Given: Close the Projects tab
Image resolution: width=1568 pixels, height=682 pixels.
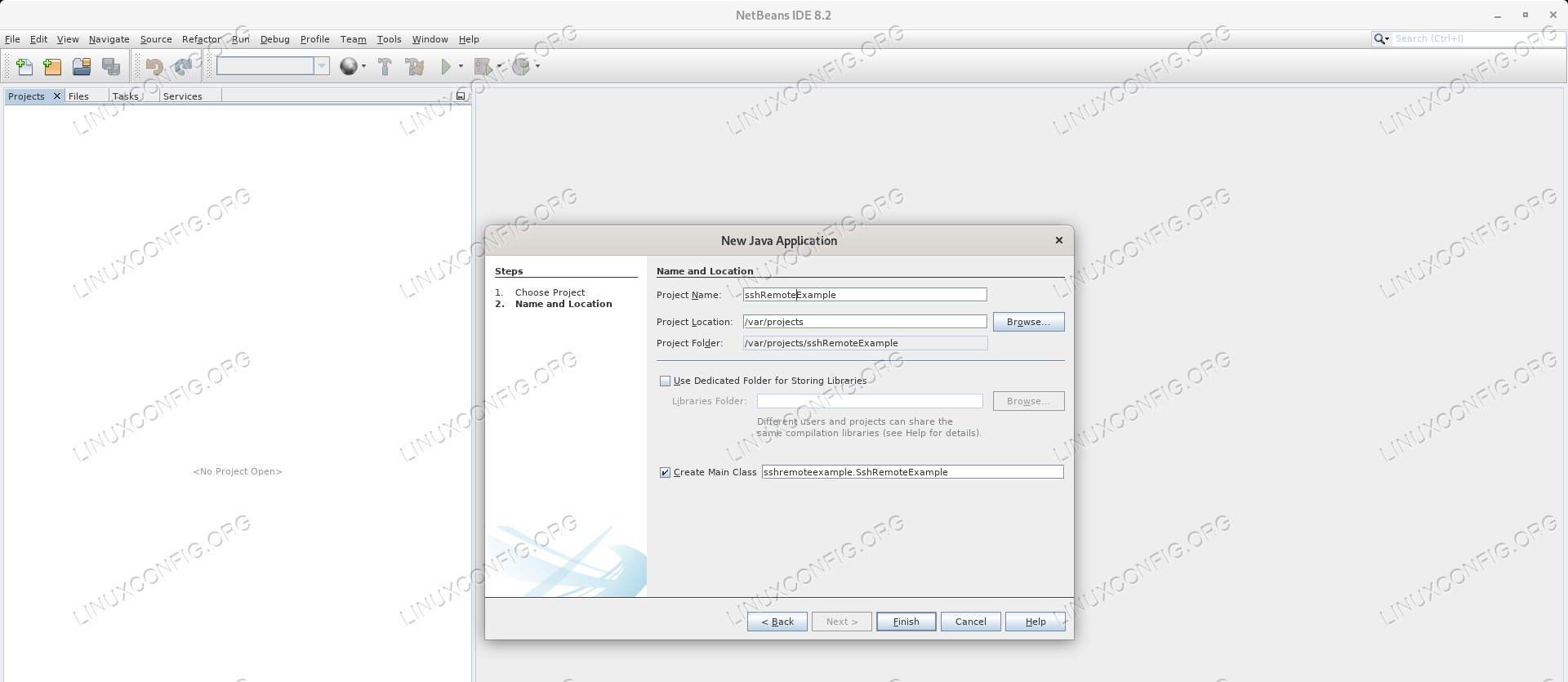Looking at the screenshot, I should coord(56,96).
